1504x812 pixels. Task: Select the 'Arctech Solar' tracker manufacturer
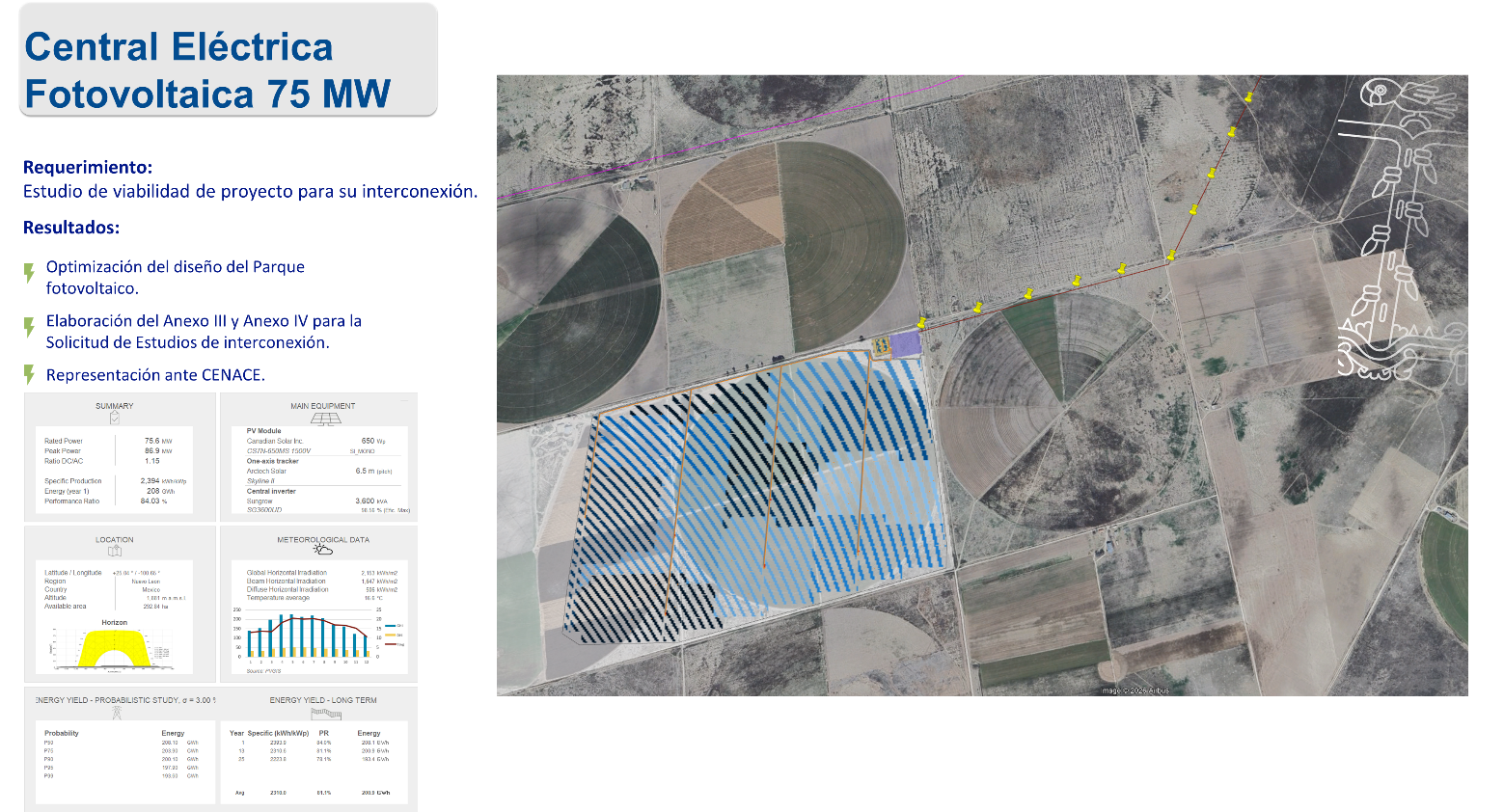tap(266, 472)
